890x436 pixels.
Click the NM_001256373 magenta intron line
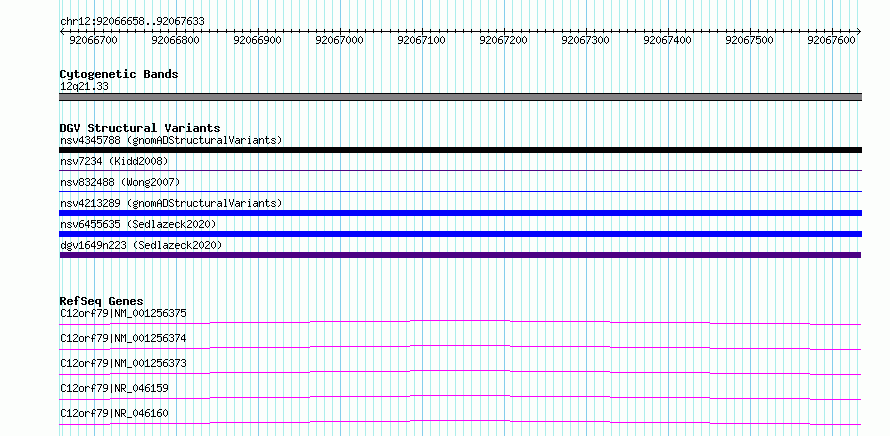pyautogui.click(x=460, y=372)
